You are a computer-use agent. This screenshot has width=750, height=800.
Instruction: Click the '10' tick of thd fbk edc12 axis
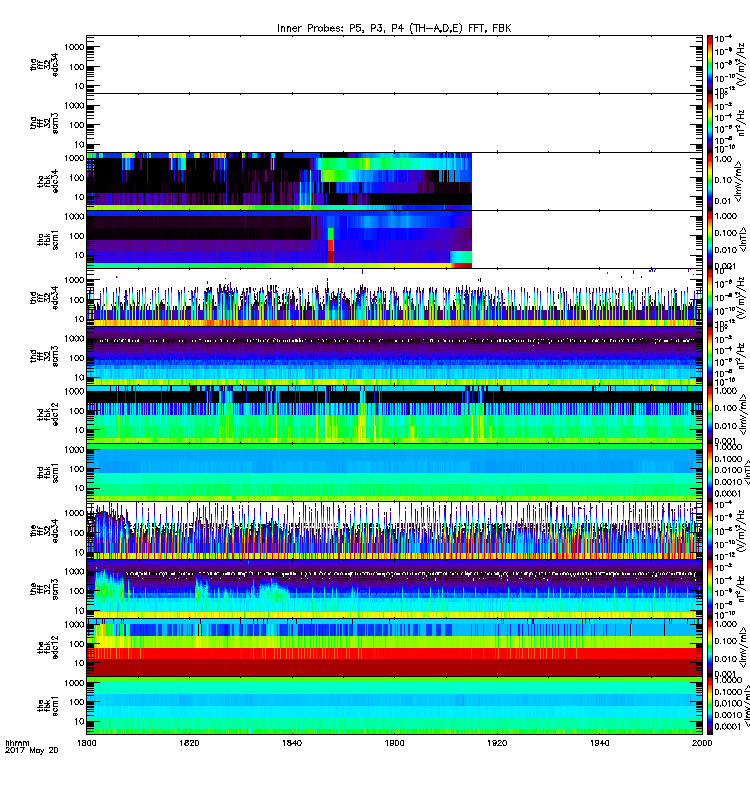point(79,430)
